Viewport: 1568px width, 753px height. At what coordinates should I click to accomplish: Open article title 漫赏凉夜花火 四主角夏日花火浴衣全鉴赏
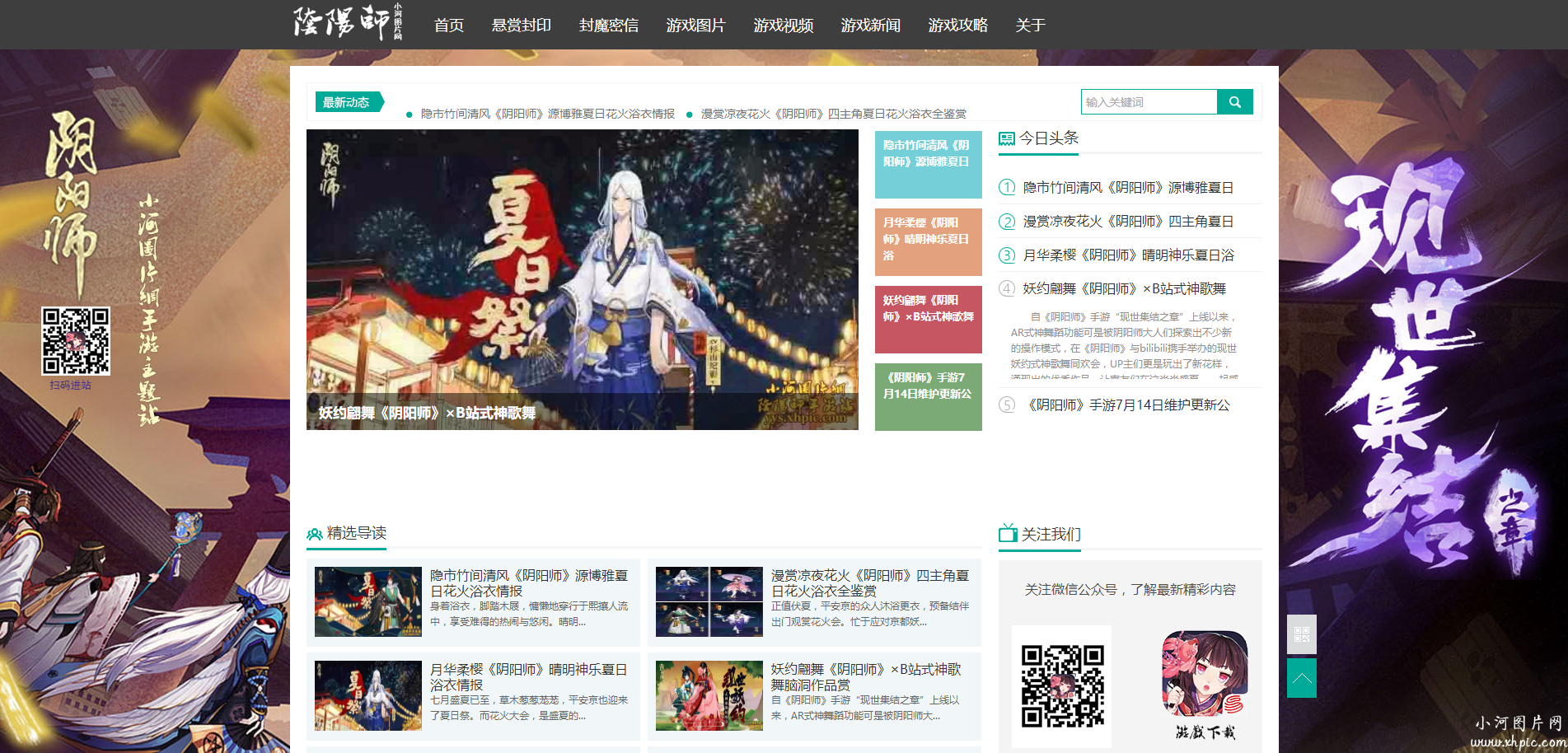click(x=870, y=583)
